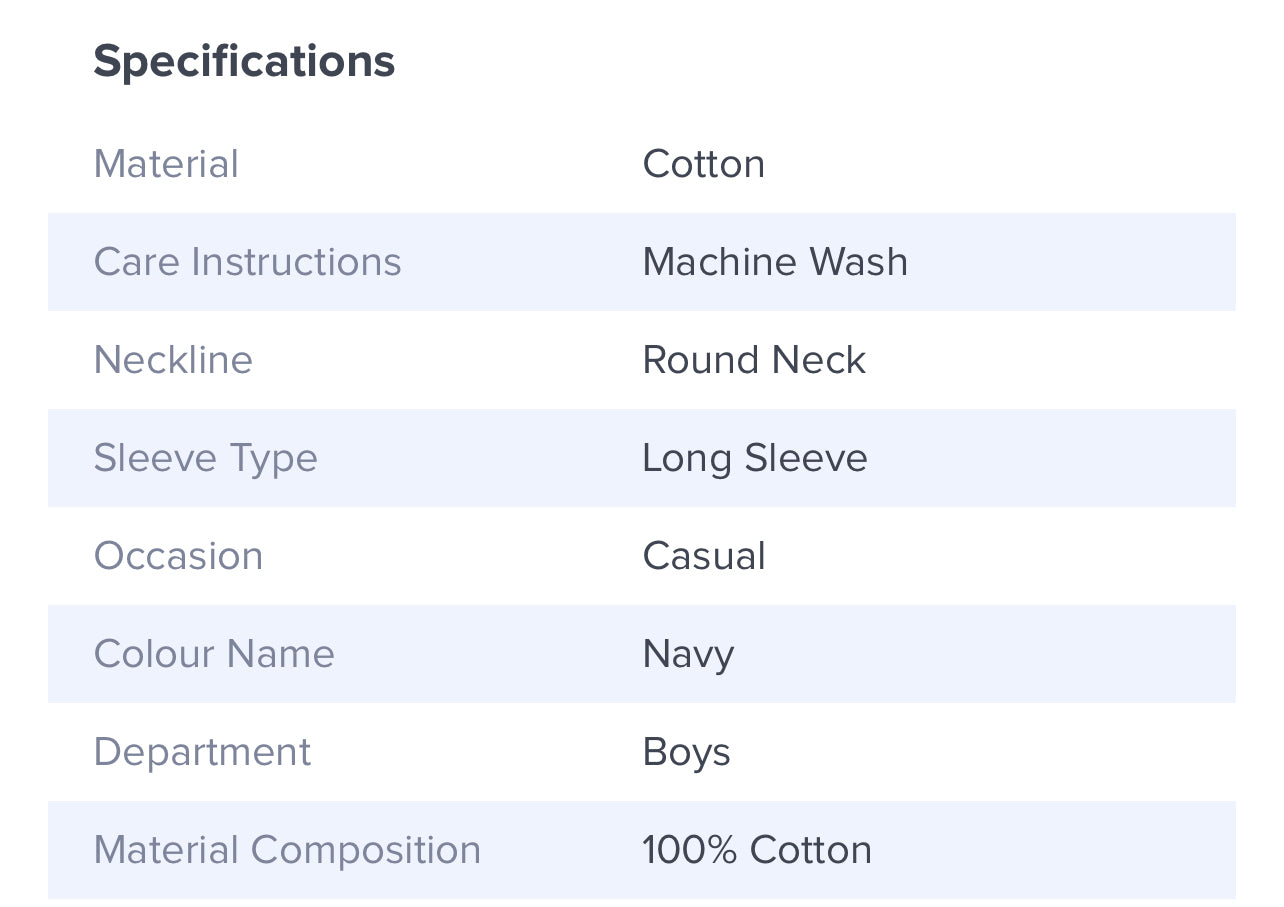This screenshot has height=907, width=1284.
Task: Click the Colour Name label
Action: click(x=214, y=654)
